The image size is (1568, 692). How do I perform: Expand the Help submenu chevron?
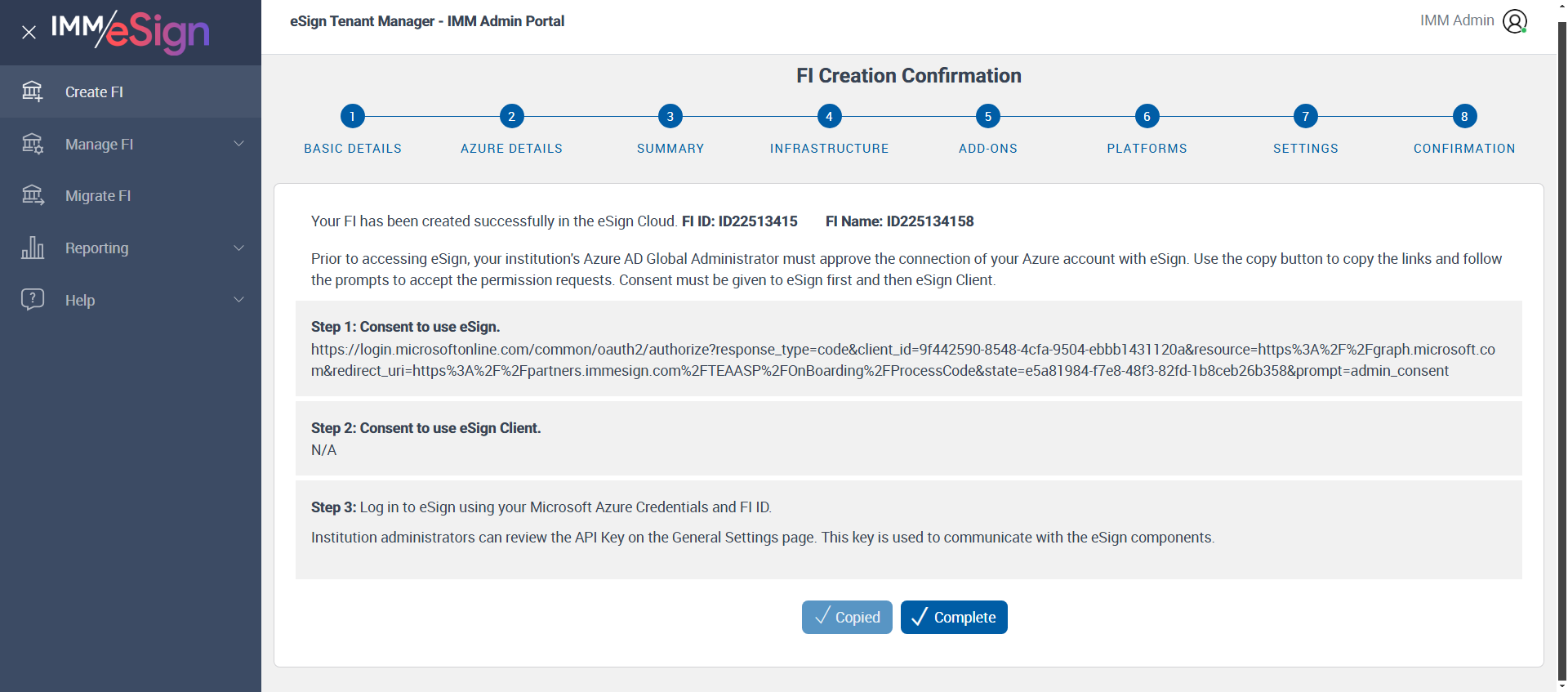tap(239, 300)
